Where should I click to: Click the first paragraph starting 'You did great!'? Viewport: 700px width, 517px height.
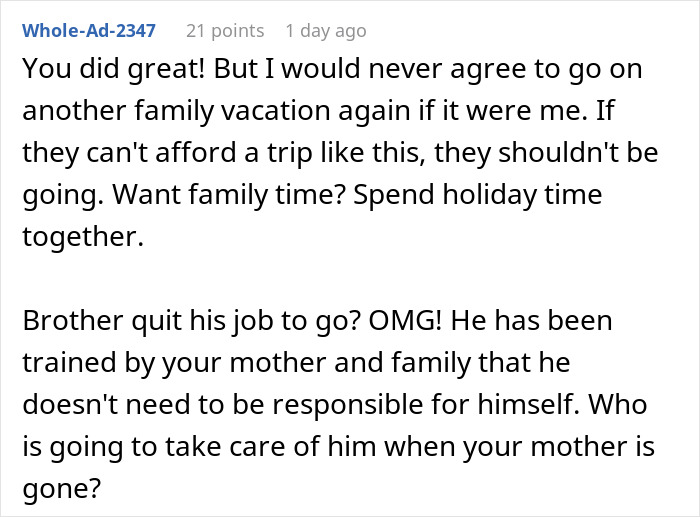click(x=340, y=152)
